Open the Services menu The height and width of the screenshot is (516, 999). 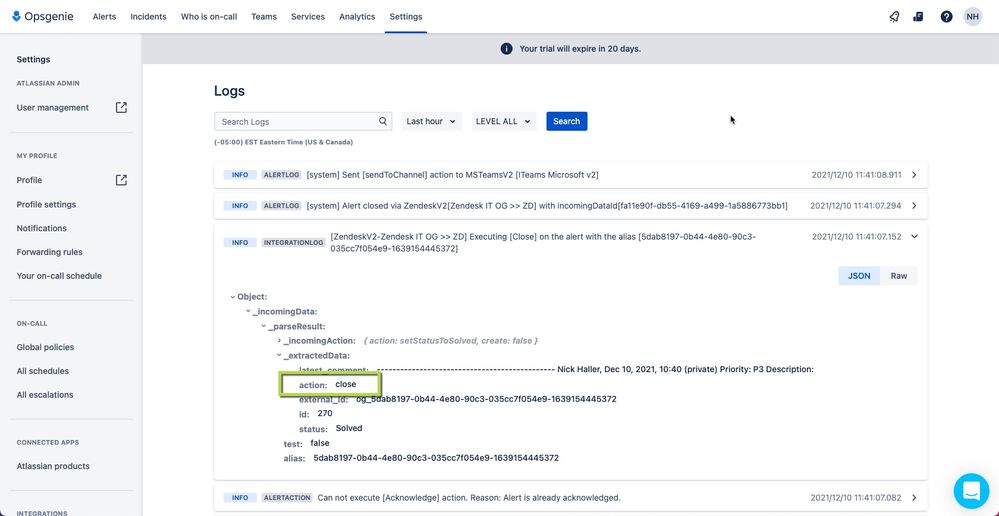tap(308, 17)
